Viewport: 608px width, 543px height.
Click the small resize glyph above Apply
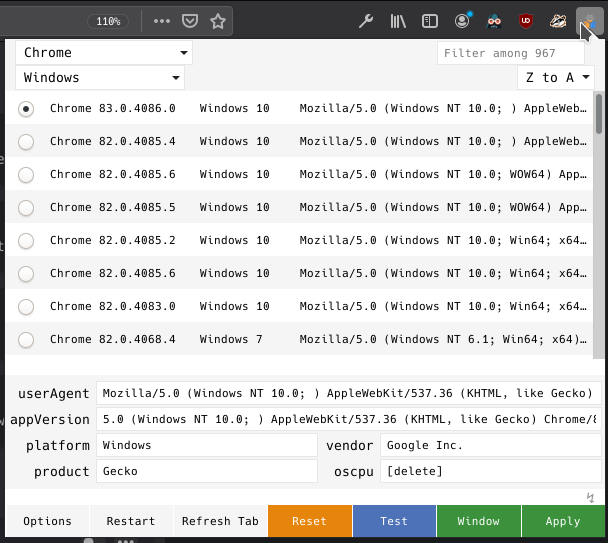(x=590, y=497)
